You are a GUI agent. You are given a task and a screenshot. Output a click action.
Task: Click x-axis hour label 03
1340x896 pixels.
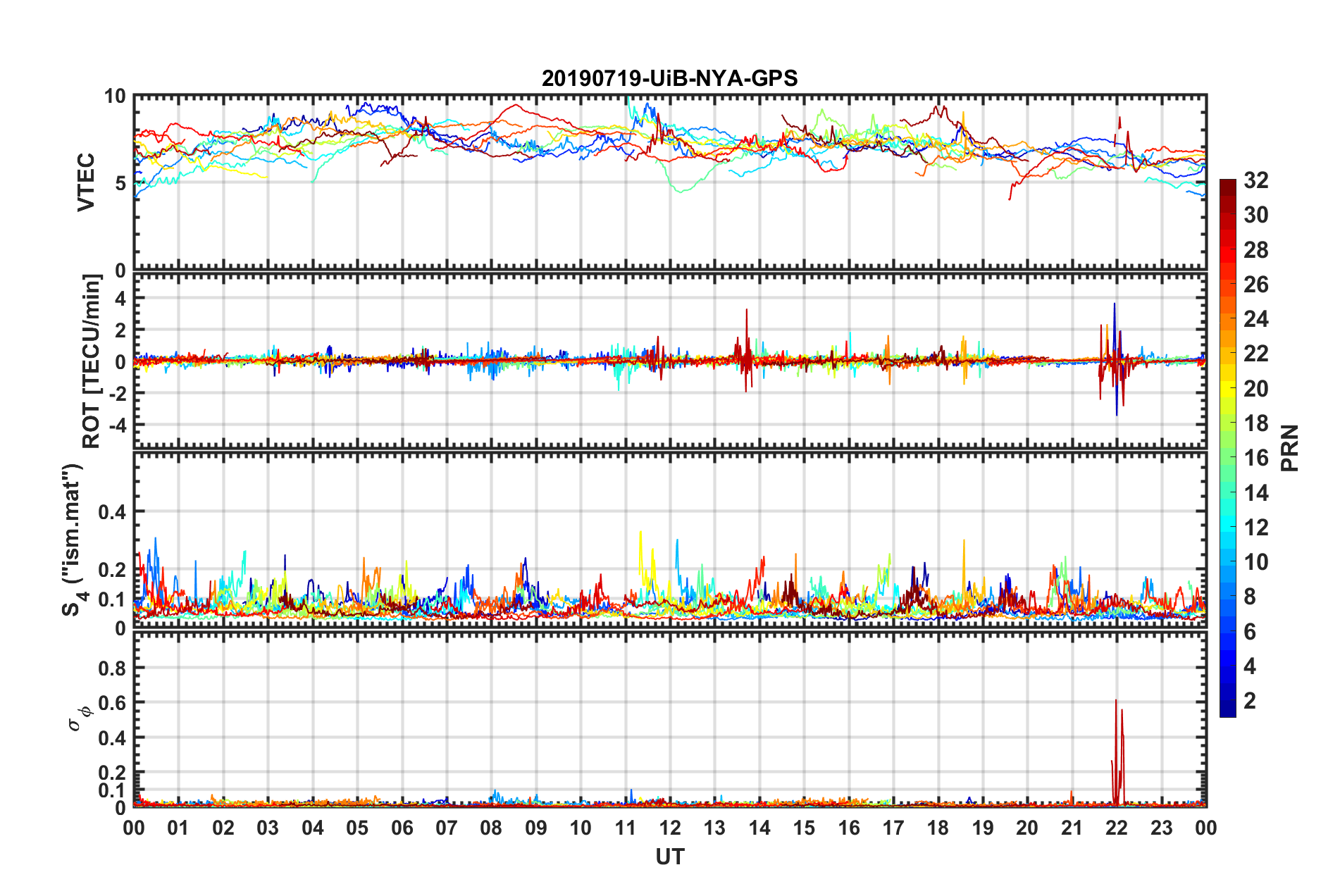(268, 828)
